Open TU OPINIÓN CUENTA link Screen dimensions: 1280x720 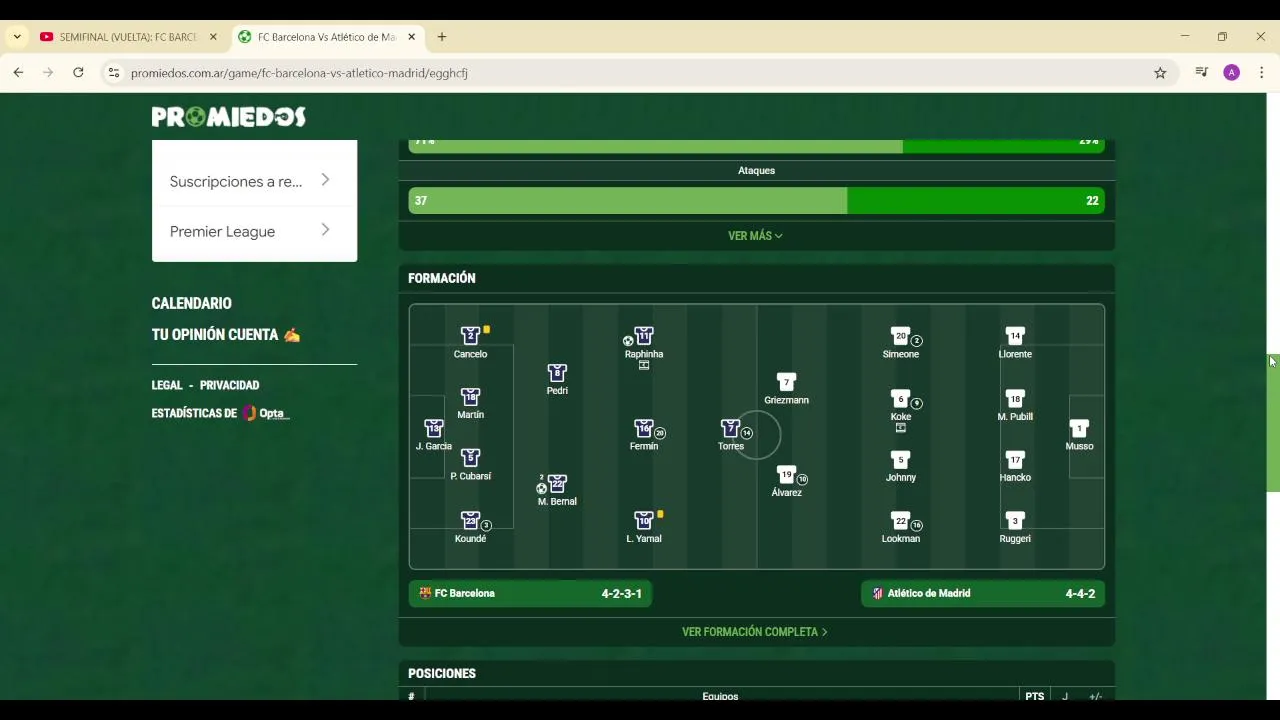pyautogui.click(x=226, y=335)
